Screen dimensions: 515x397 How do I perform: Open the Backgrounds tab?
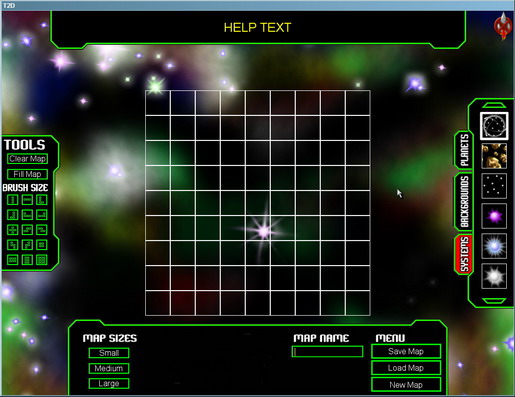click(x=464, y=202)
